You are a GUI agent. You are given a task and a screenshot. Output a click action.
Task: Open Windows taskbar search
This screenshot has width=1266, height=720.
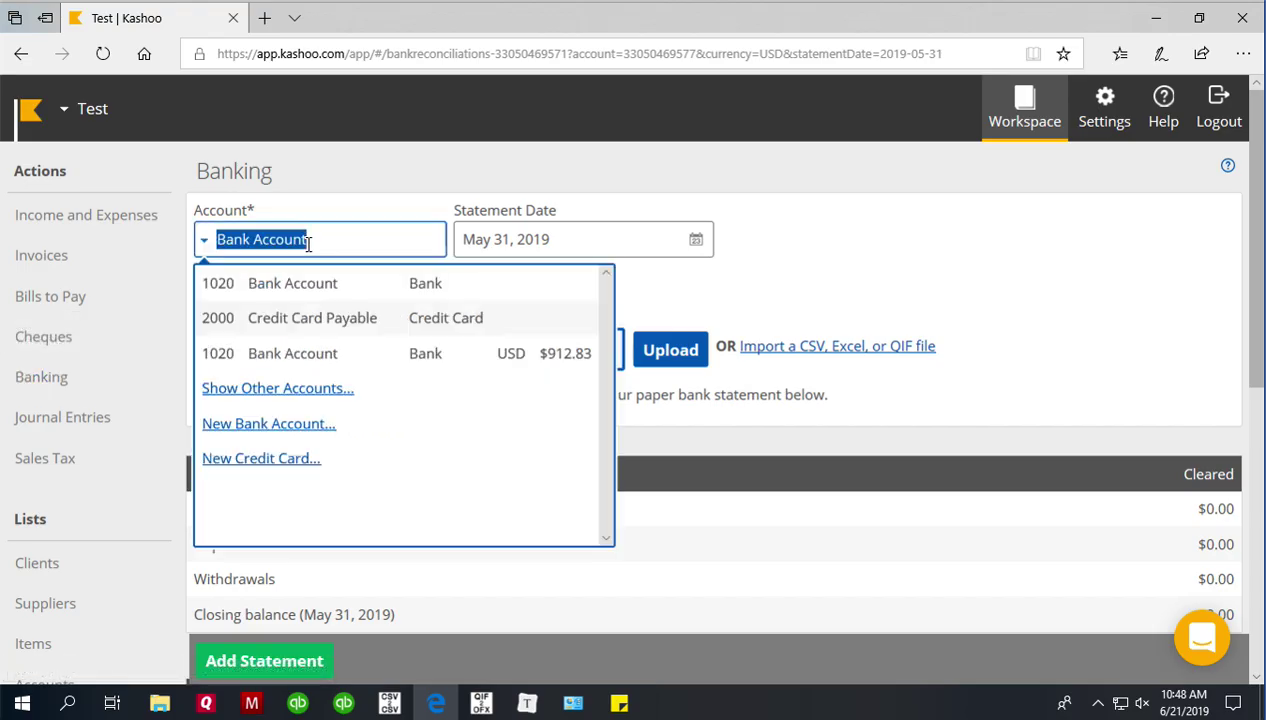(67, 703)
